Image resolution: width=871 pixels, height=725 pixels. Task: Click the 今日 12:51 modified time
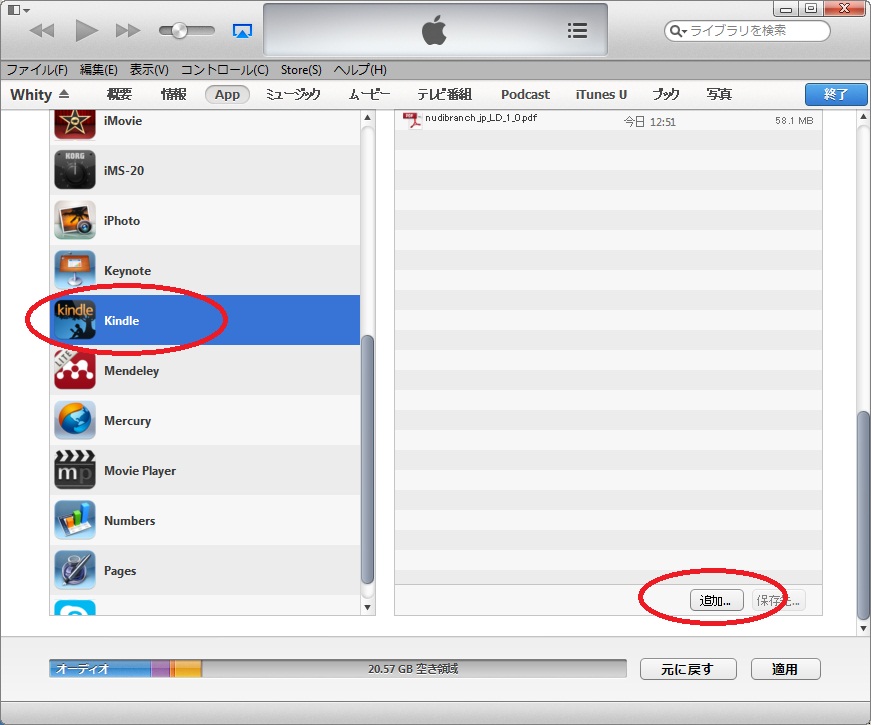(649, 122)
